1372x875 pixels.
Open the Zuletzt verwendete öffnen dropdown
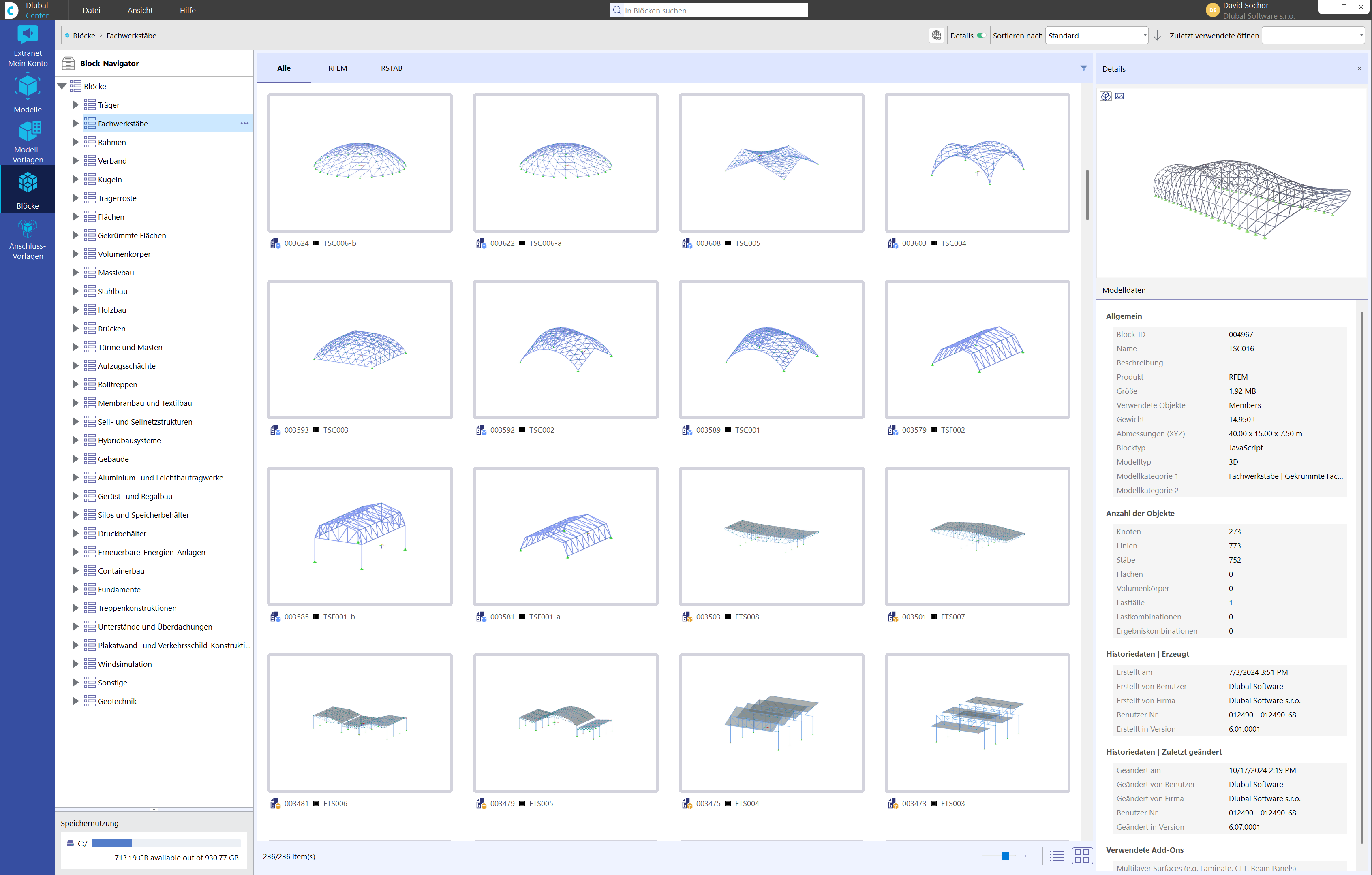(x=1313, y=35)
